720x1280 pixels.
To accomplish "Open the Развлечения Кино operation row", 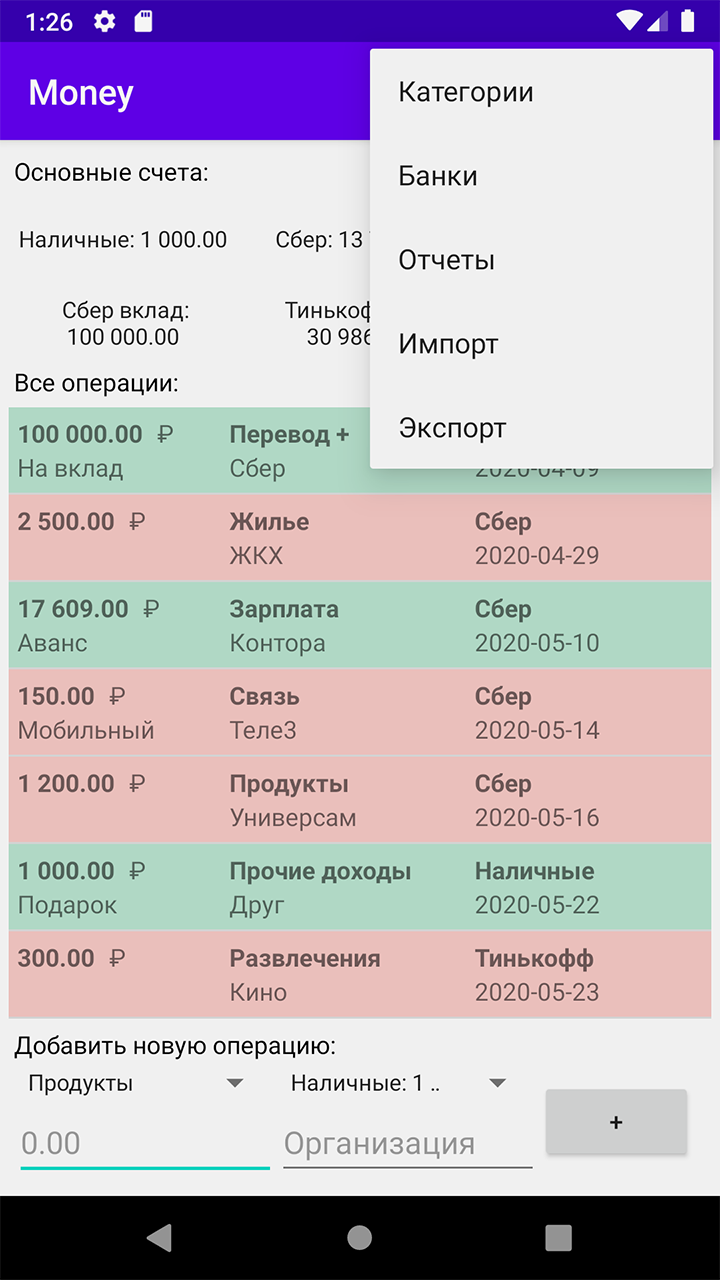I will coord(360,975).
